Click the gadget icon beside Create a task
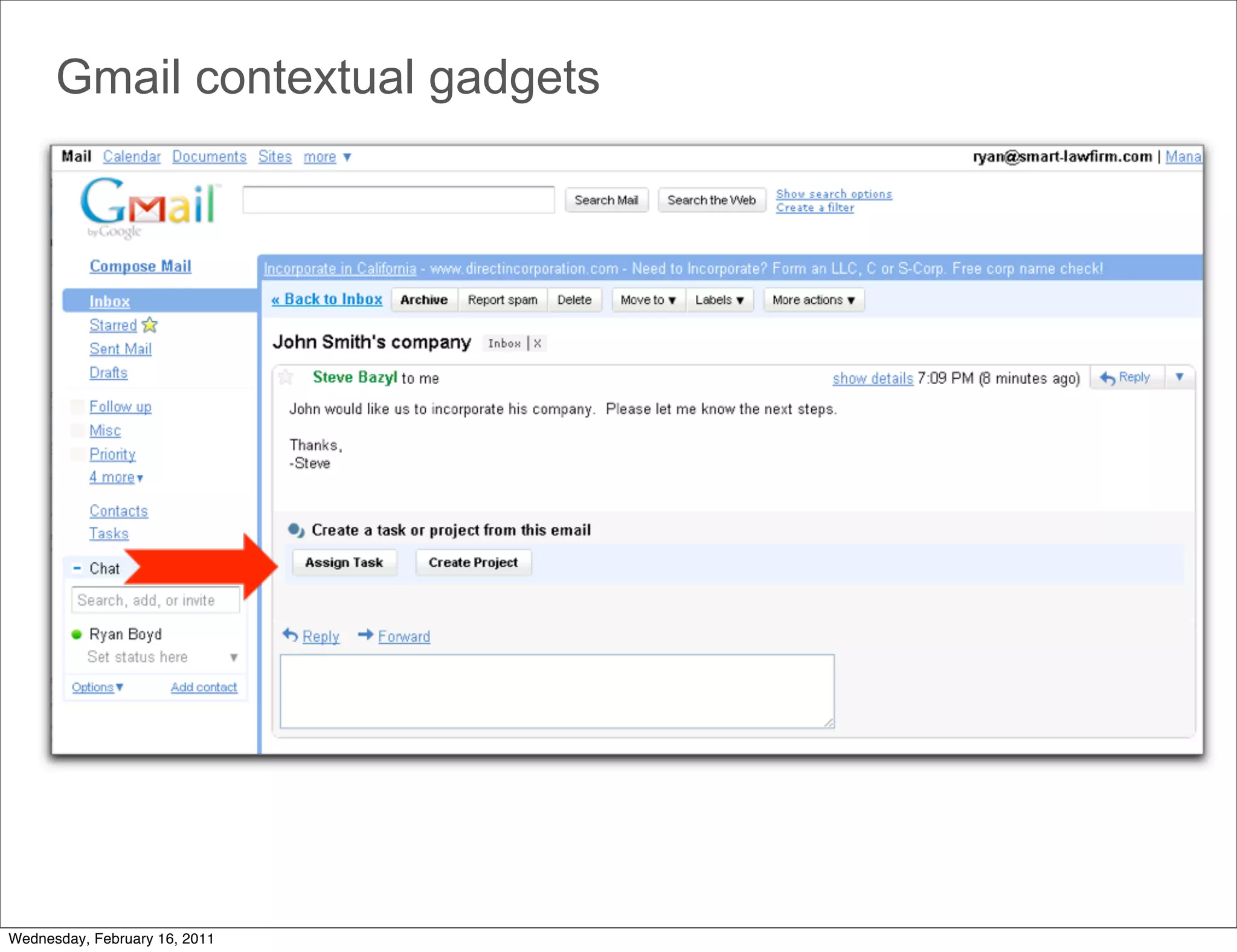The image size is (1237, 952). click(x=296, y=530)
